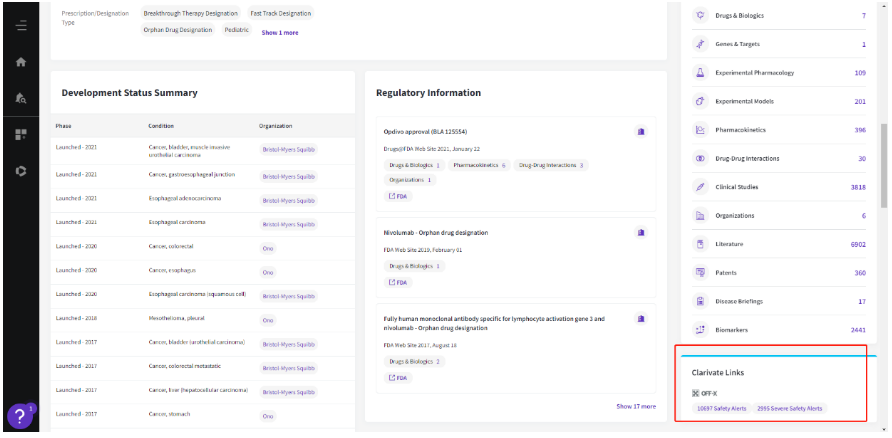The width and height of the screenshot is (892, 438).
Task: Click the Phase column header
Action: click(63, 126)
